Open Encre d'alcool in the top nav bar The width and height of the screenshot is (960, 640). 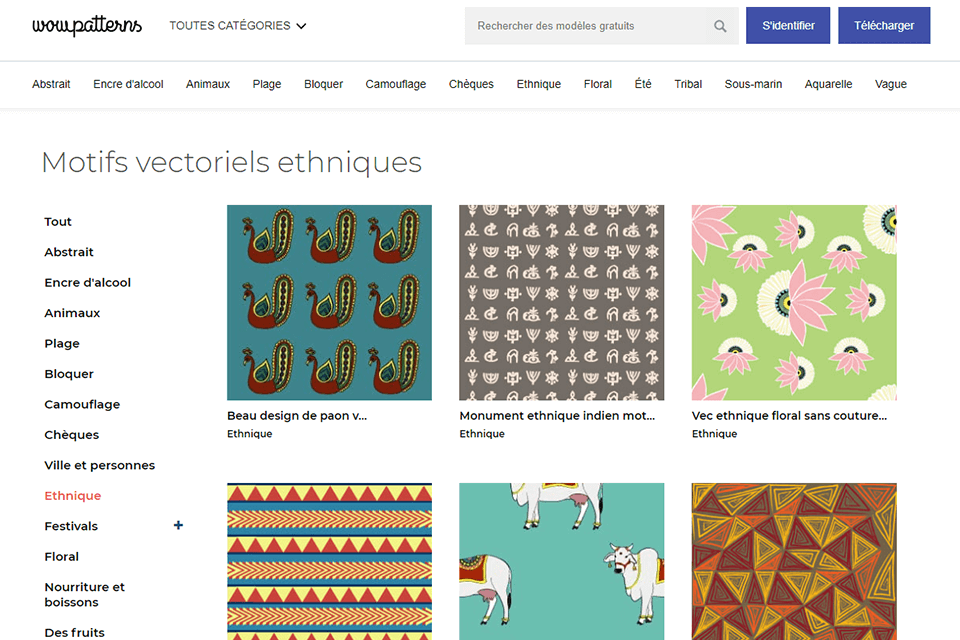128,84
